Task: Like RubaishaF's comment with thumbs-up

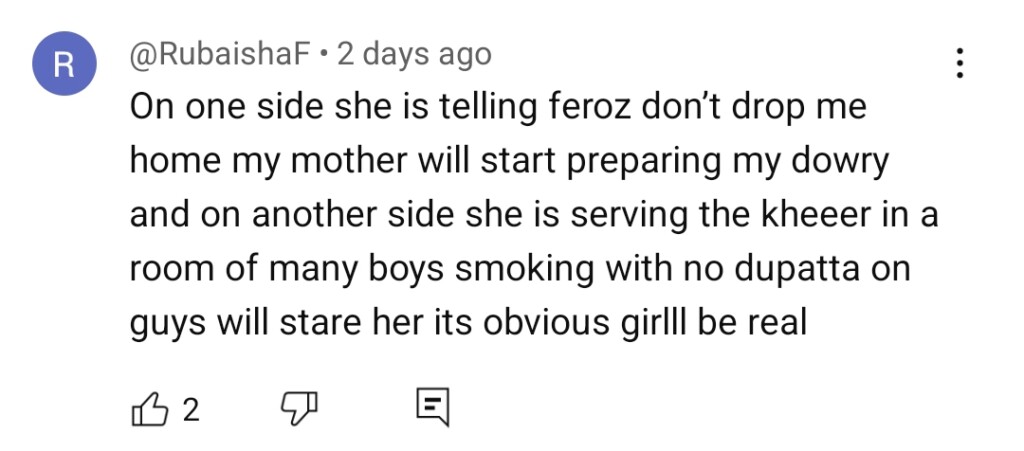Action: click(x=147, y=408)
